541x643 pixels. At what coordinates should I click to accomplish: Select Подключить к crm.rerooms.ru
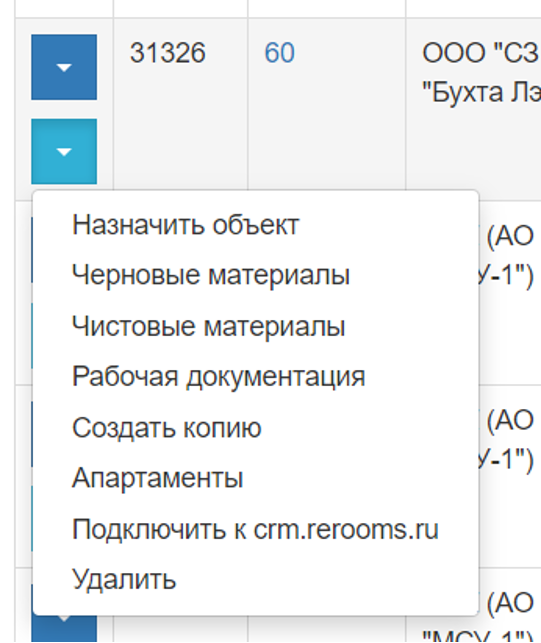(x=256, y=529)
